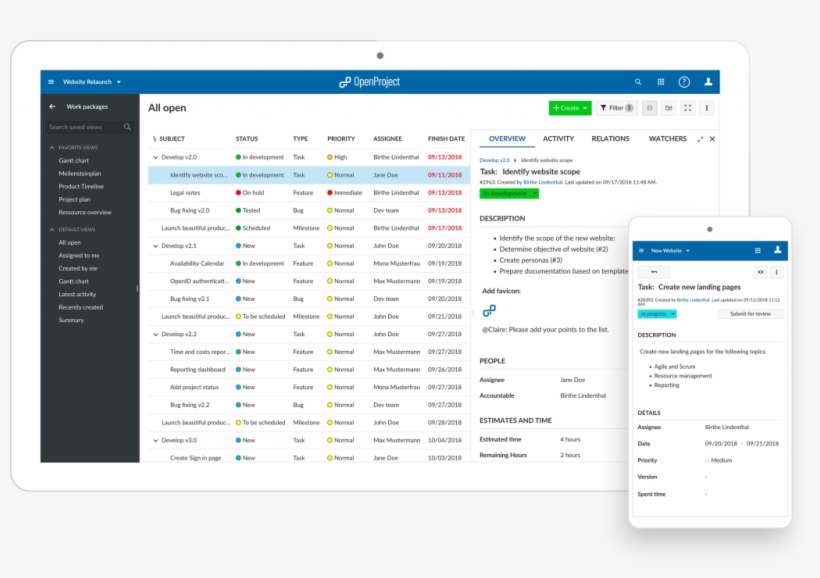The image size is (820, 578).
Task: Open the Watchers tab
Action: [x=667, y=138]
